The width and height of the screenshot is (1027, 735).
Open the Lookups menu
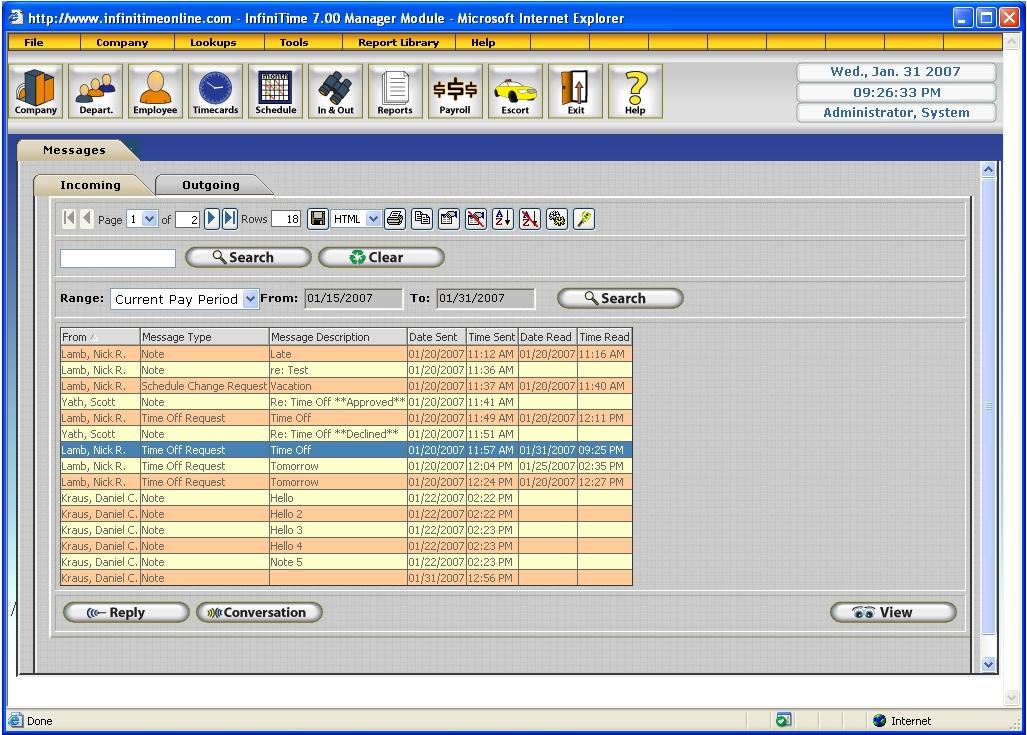tap(213, 43)
